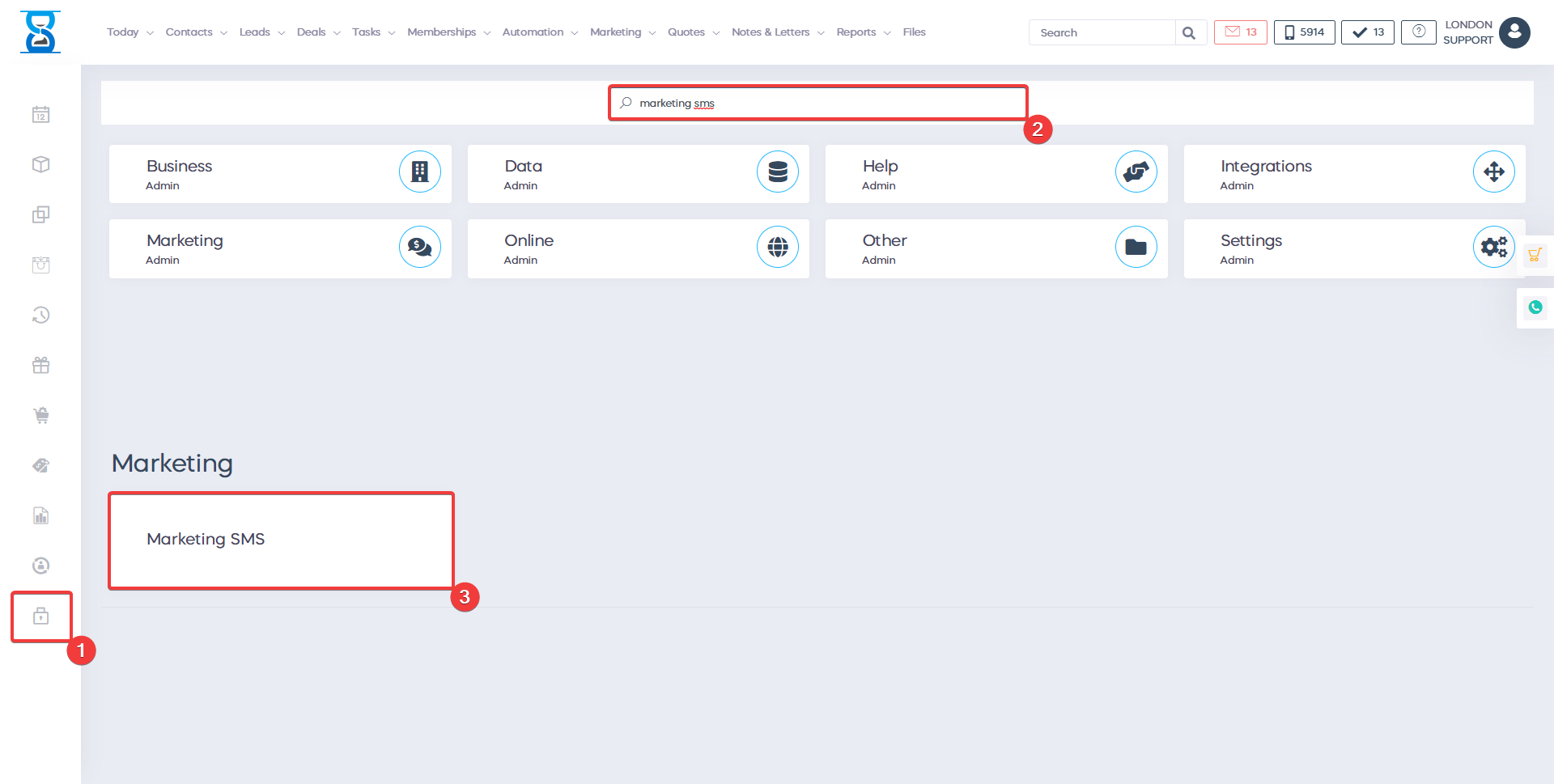This screenshot has width=1554, height=784.
Task: Open the Automation menu
Action: click(x=539, y=32)
